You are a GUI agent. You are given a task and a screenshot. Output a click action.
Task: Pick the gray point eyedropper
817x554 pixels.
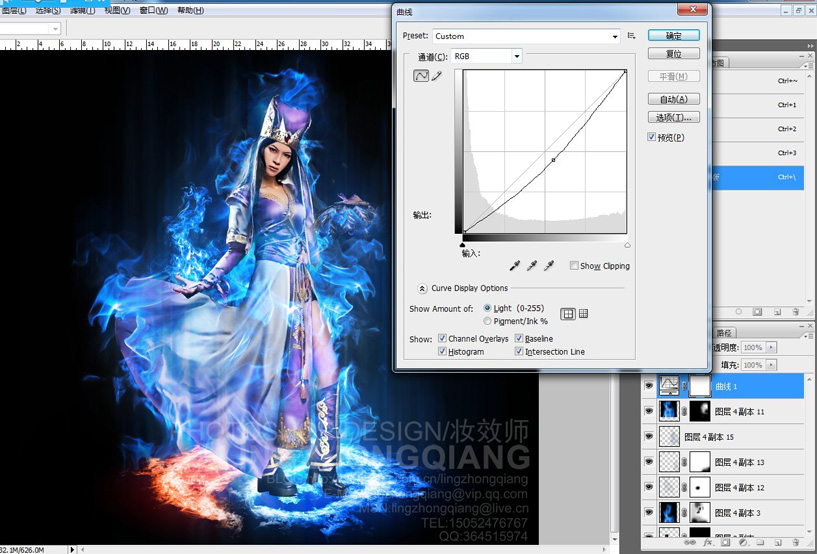coord(531,266)
